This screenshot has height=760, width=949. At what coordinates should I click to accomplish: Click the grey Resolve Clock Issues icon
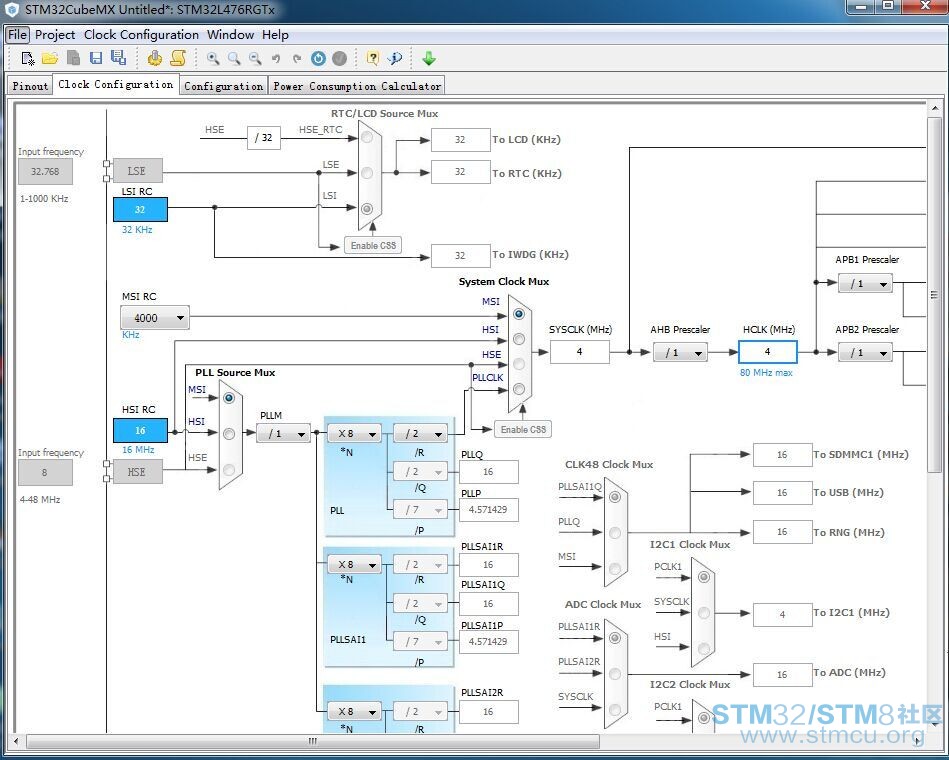click(x=340, y=58)
